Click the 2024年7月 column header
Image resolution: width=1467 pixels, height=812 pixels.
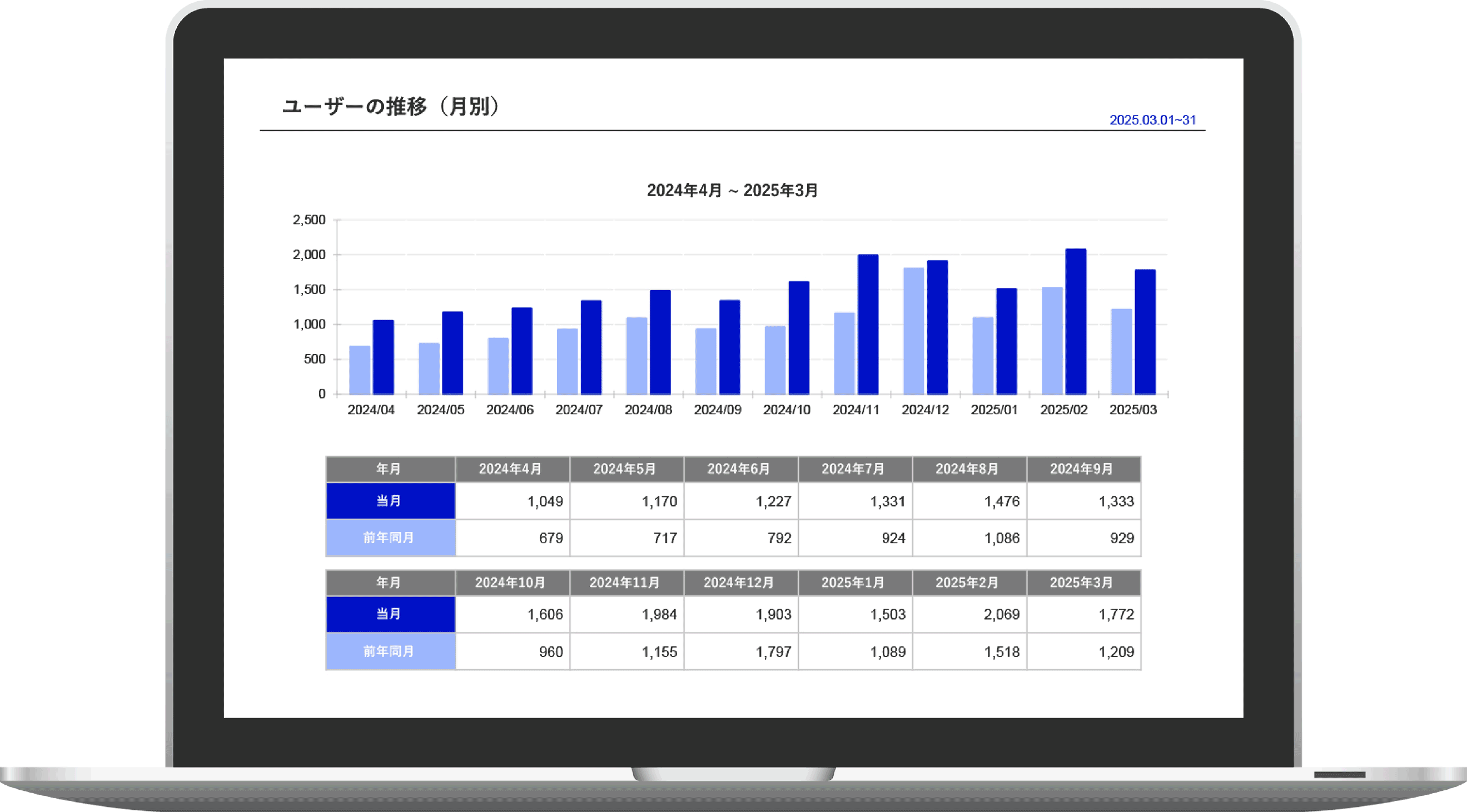856,469
